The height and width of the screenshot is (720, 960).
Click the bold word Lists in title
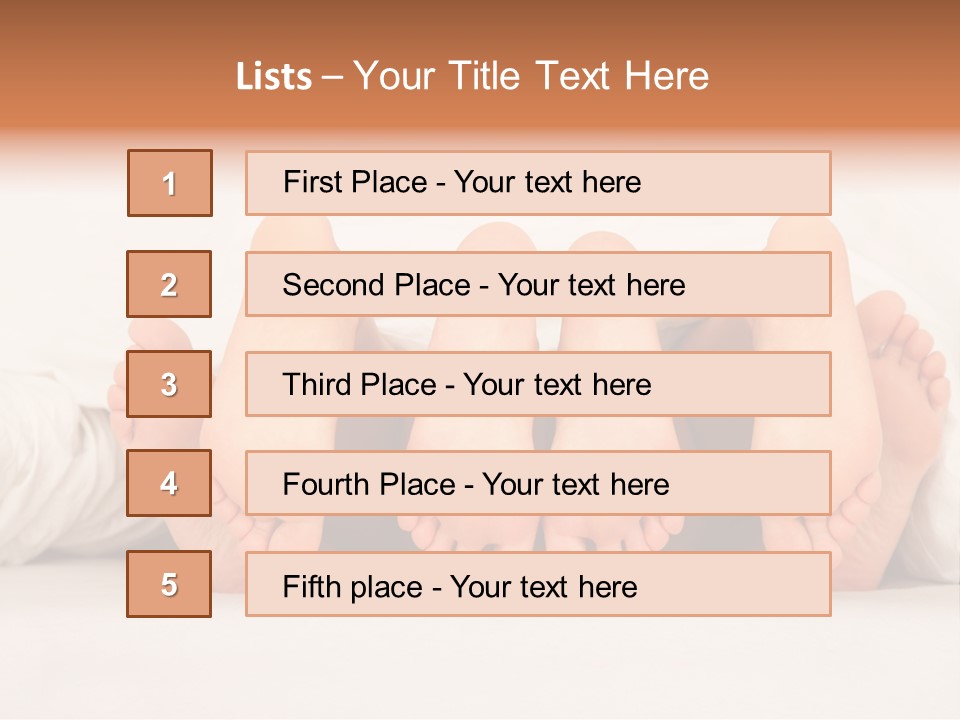[x=274, y=76]
